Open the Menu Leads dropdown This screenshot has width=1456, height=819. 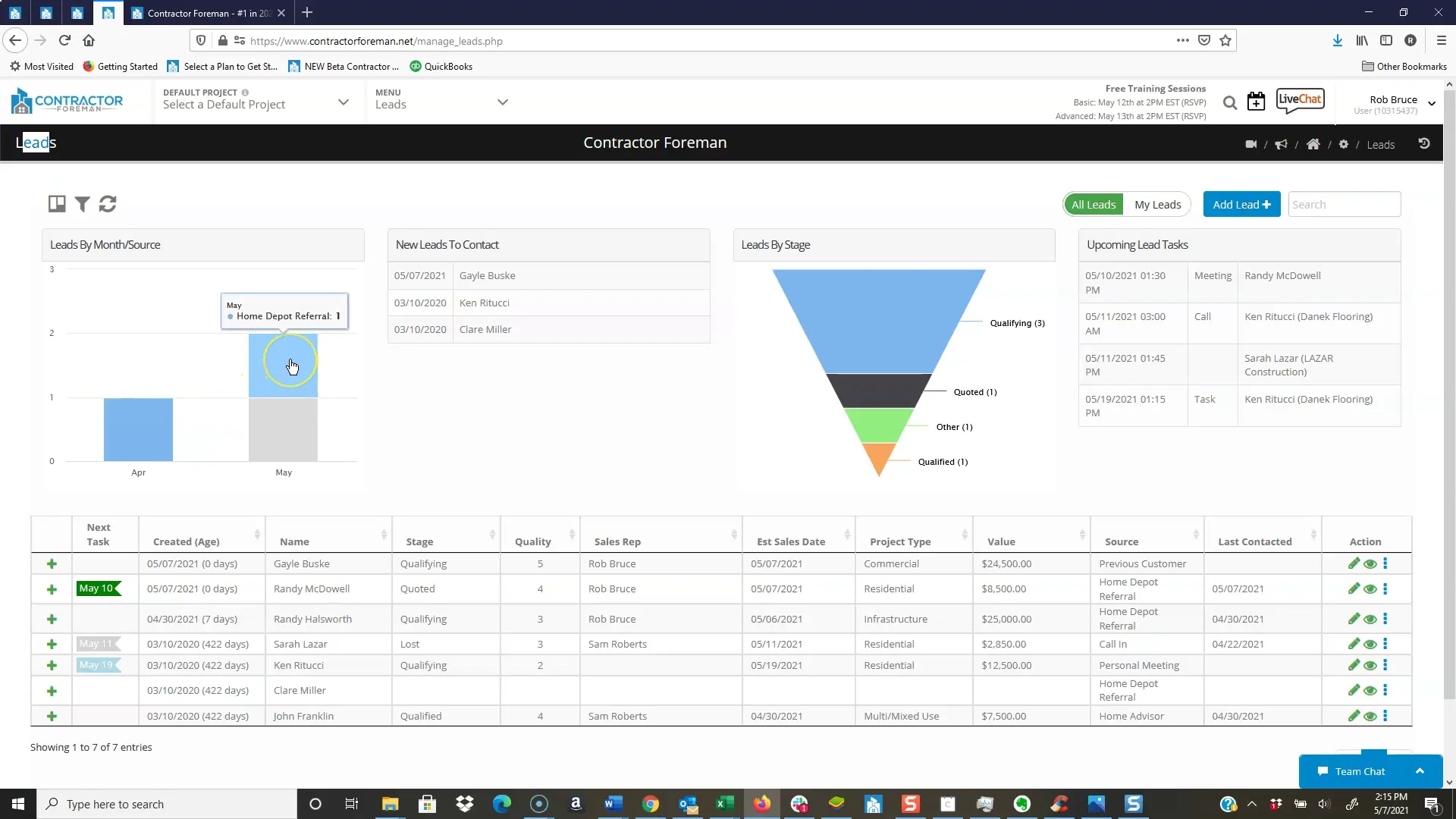tap(441, 101)
